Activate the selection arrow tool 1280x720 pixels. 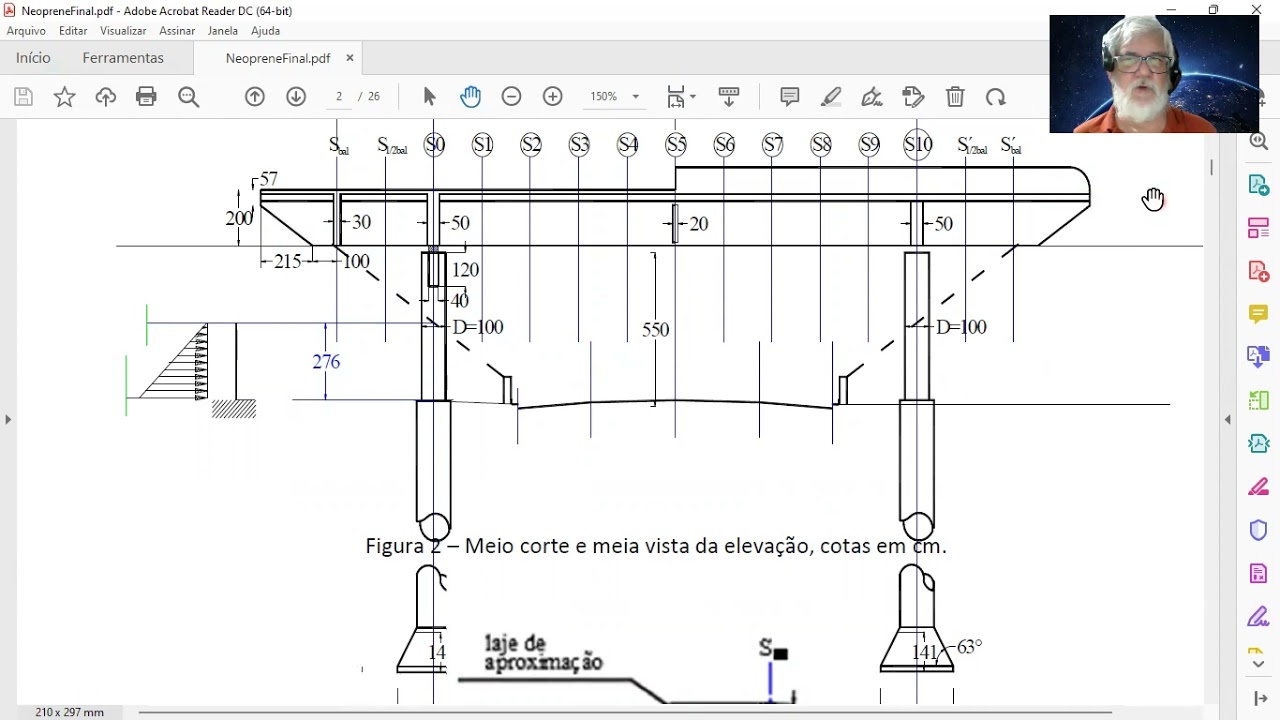[x=430, y=97]
